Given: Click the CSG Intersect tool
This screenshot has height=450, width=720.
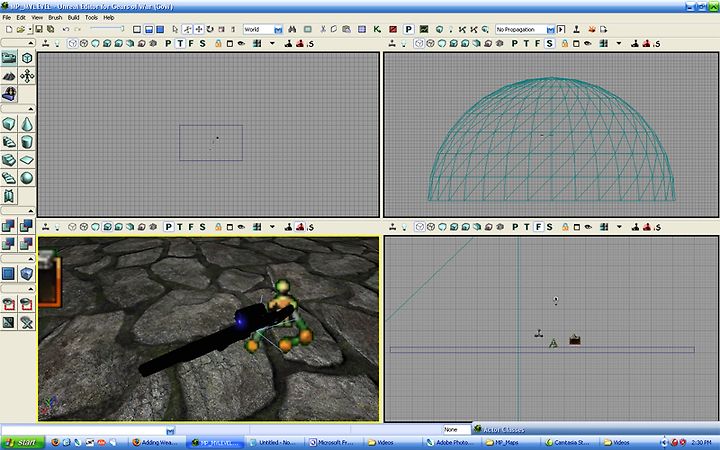Looking at the screenshot, I should tap(9, 243).
